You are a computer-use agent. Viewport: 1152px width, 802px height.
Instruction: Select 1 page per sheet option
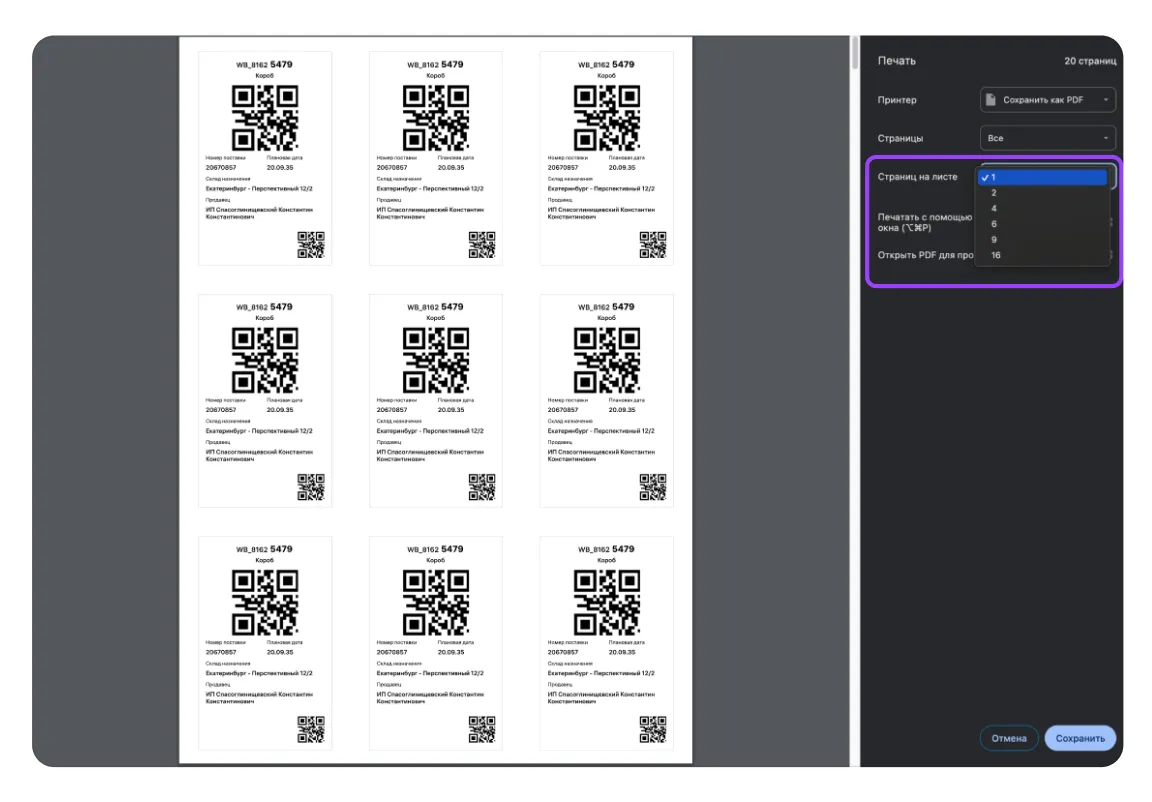(1044, 177)
